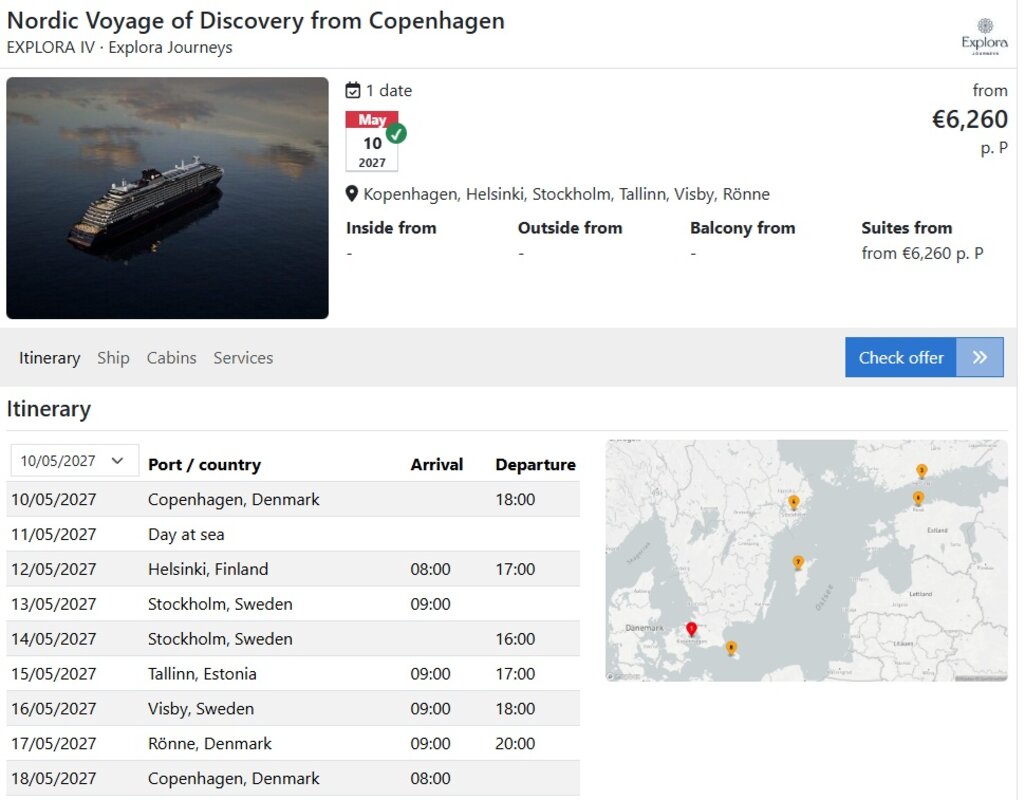Click the €6,260 headline price
The width and height of the screenshot is (1025, 800).
(969, 119)
